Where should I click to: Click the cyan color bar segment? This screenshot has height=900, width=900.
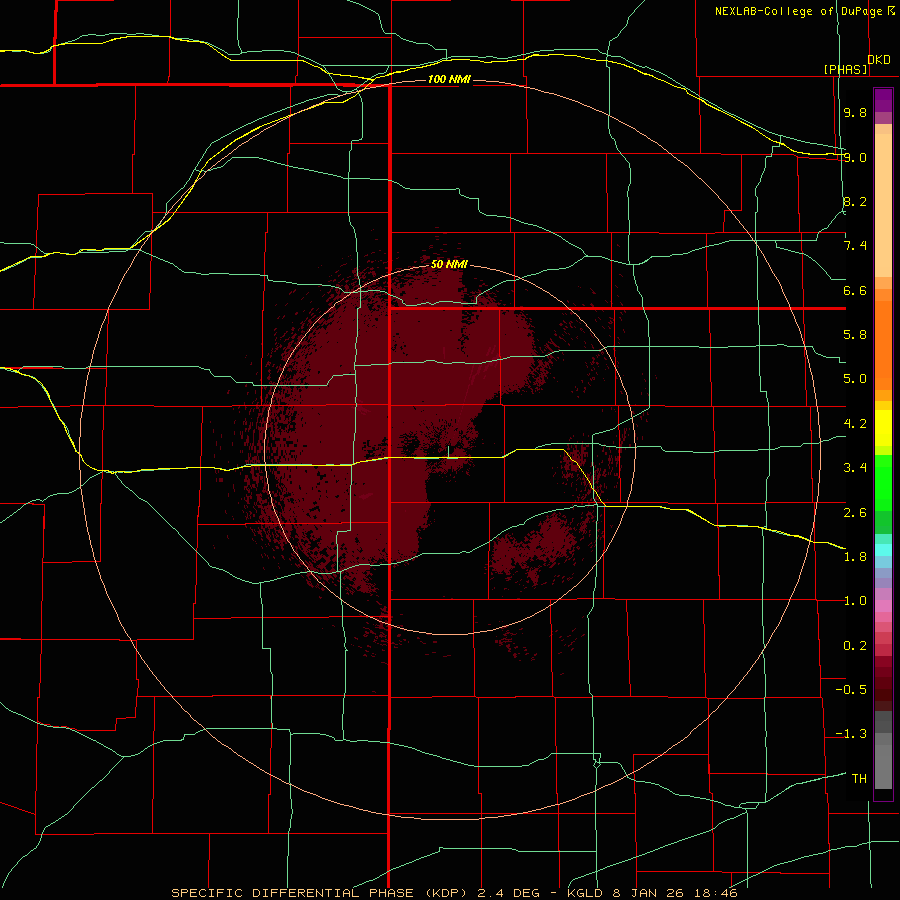pos(883,550)
